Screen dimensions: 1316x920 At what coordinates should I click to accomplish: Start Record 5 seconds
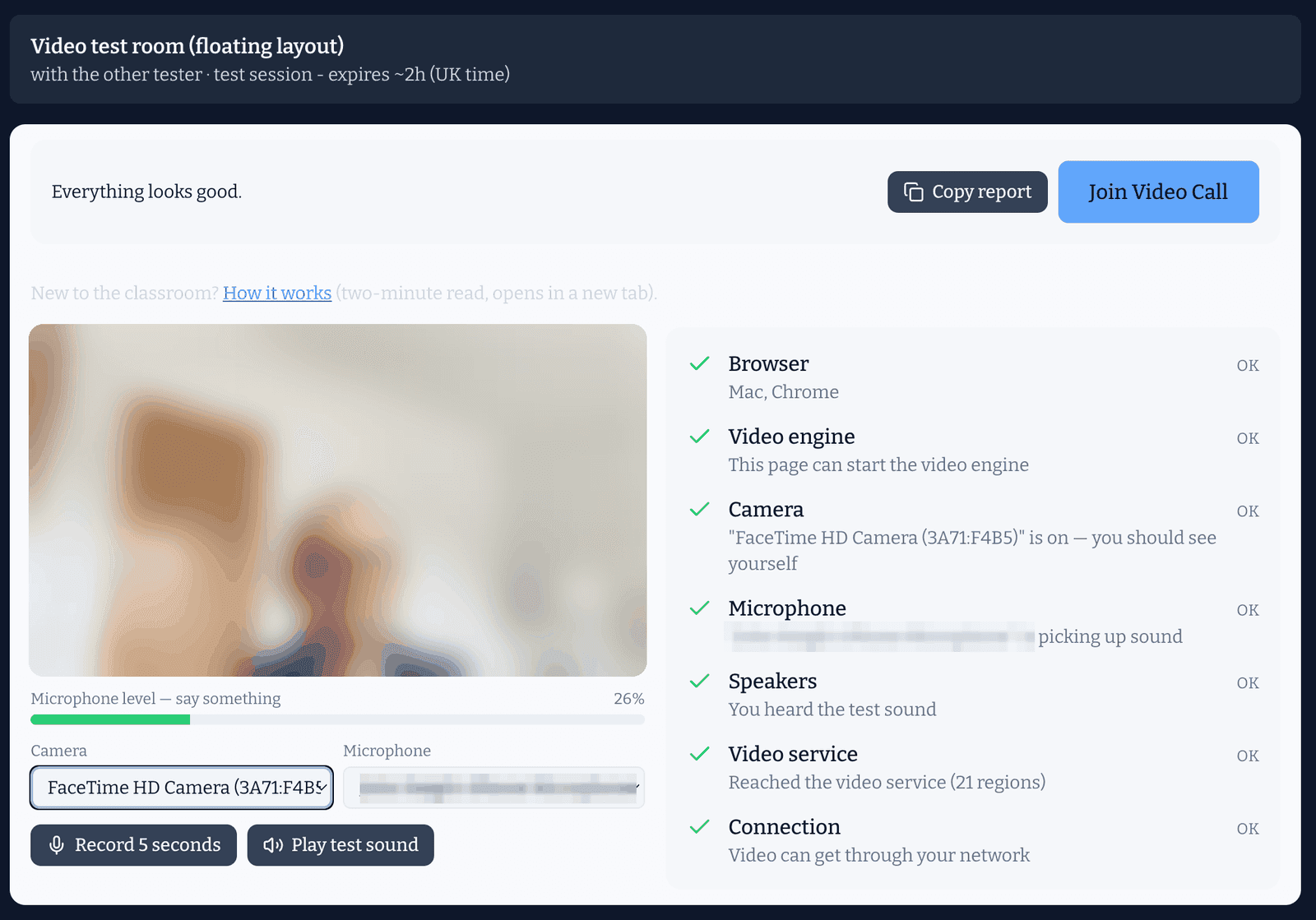pyautogui.click(x=133, y=845)
